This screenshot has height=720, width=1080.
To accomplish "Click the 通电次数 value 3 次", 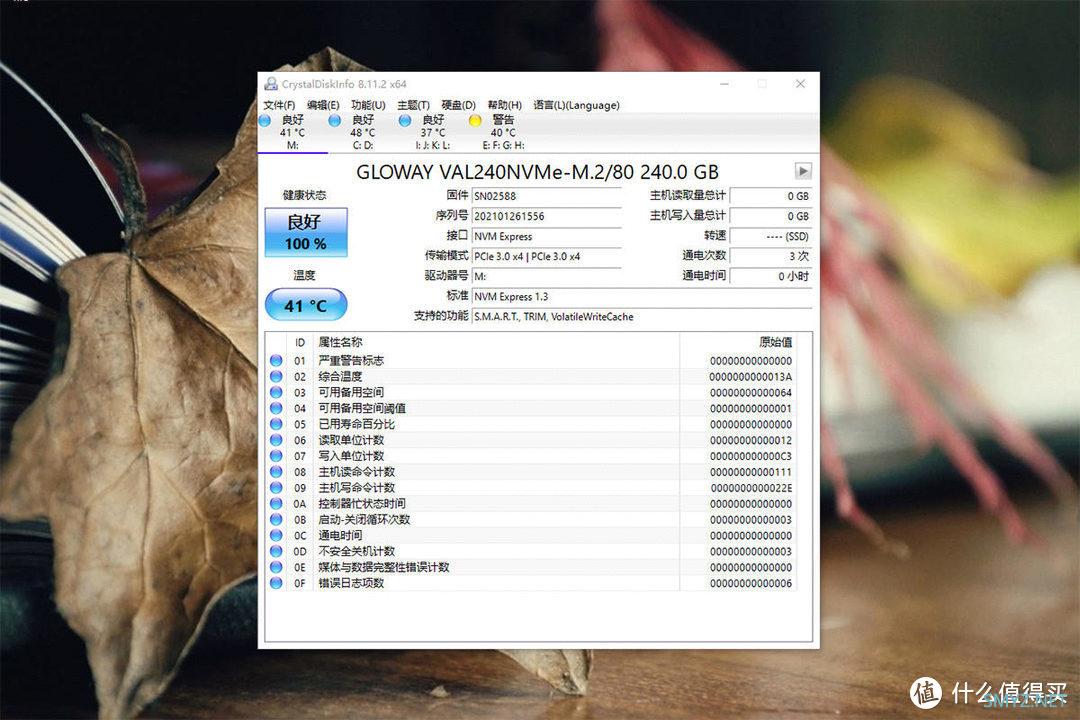I will [771, 256].
